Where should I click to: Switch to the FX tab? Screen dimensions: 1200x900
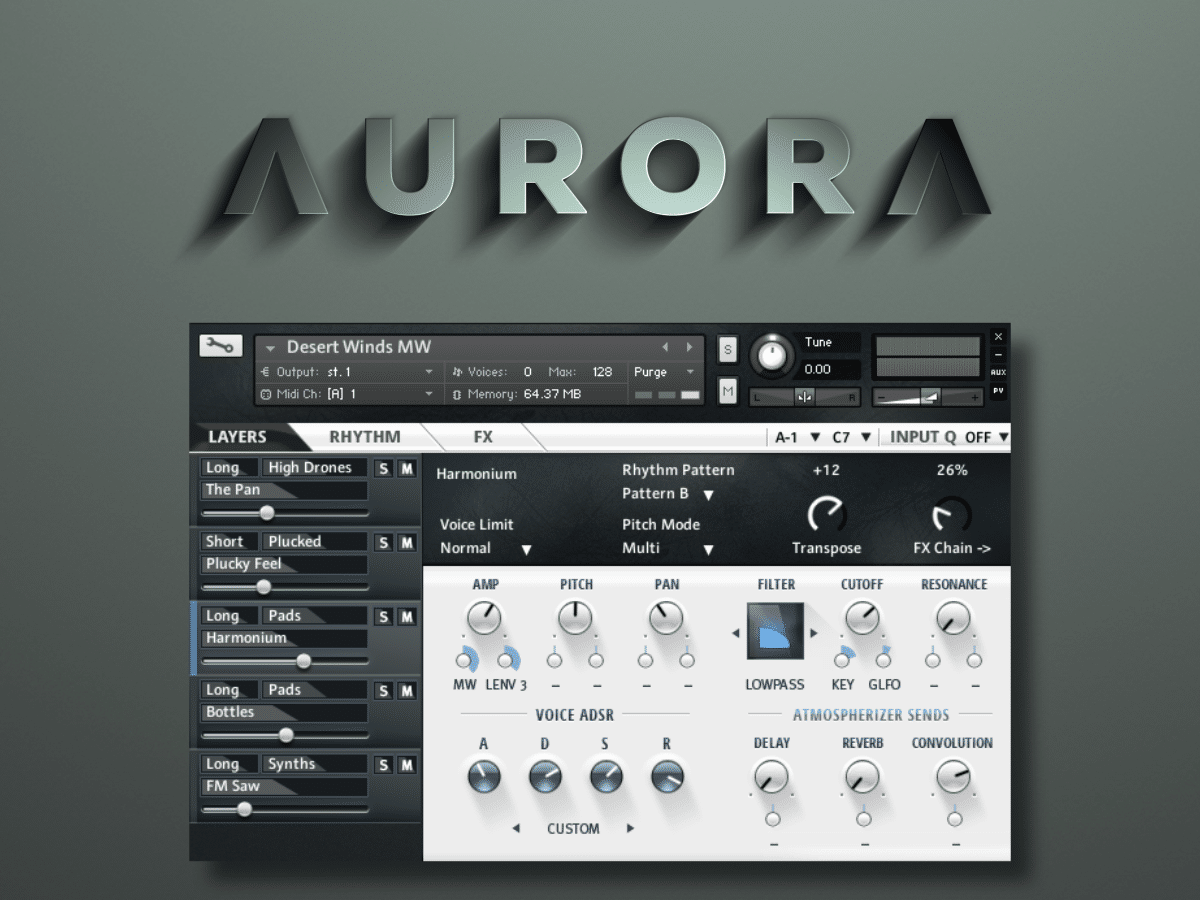(x=483, y=437)
